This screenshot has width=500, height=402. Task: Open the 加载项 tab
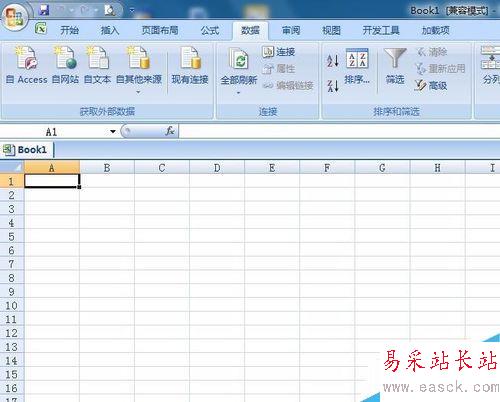[436, 30]
